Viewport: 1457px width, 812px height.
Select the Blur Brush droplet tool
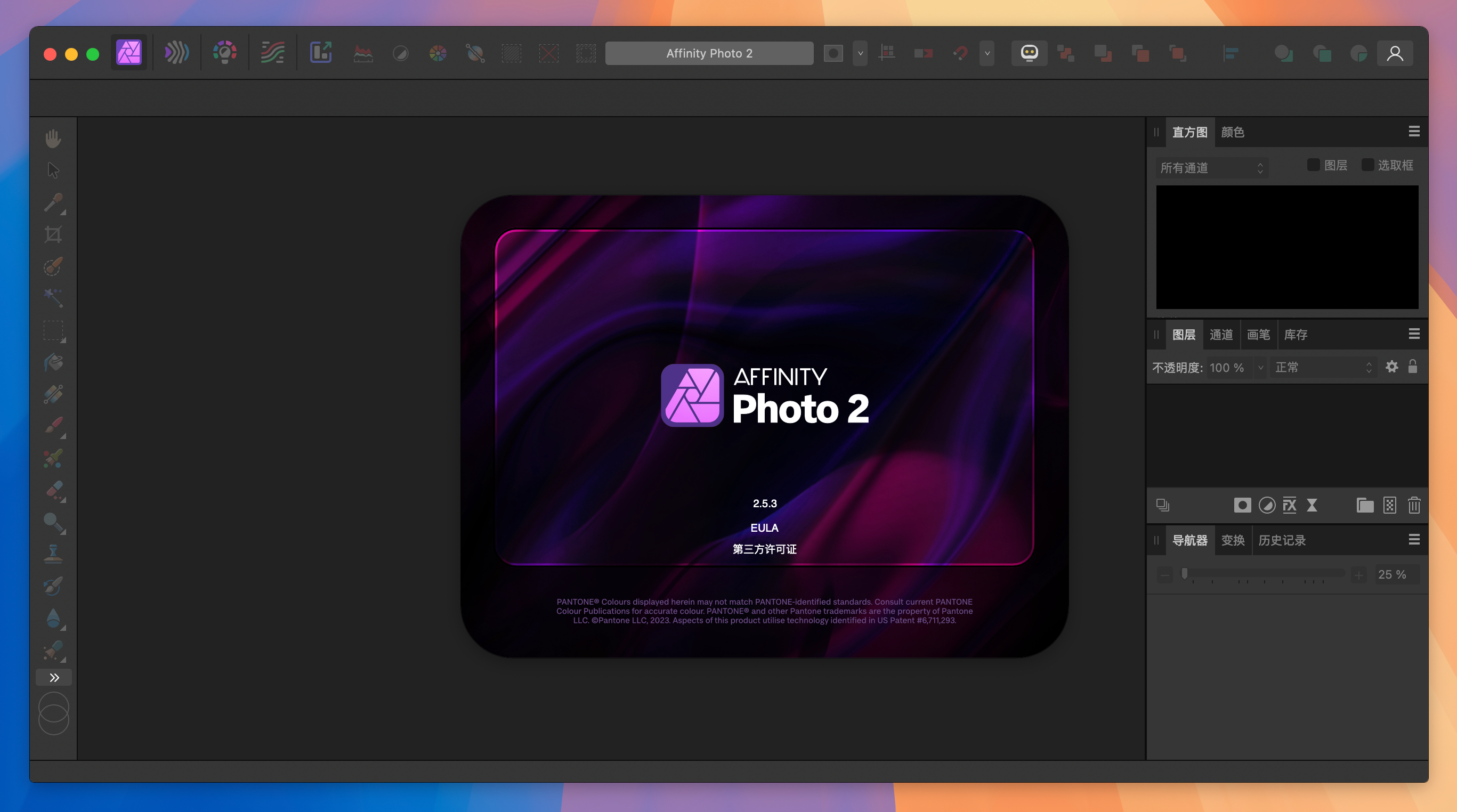tap(54, 619)
